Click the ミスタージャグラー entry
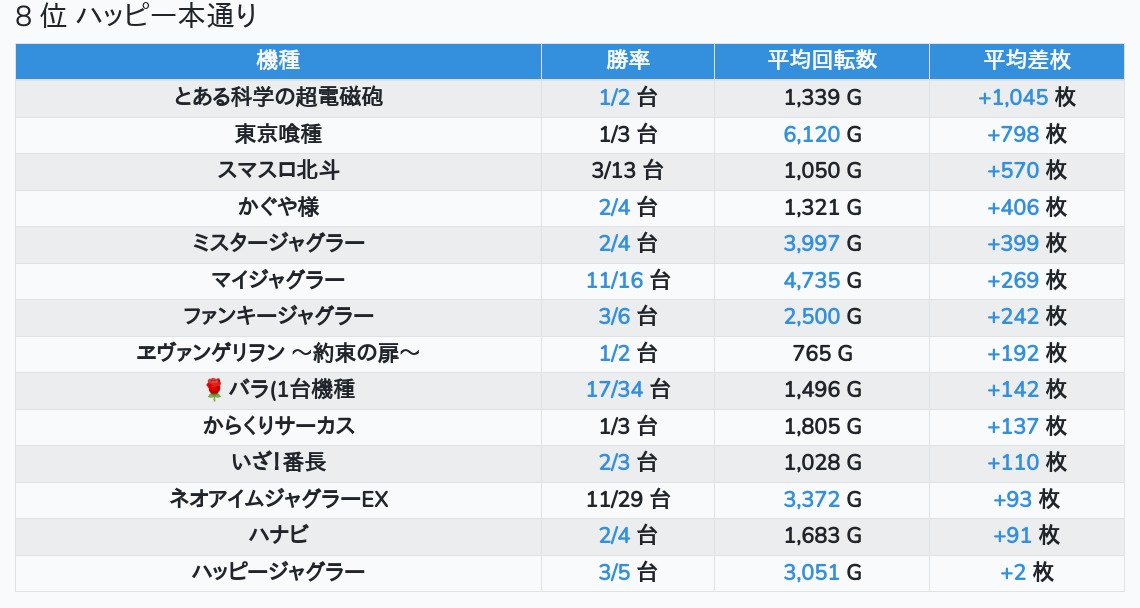 [278, 243]
